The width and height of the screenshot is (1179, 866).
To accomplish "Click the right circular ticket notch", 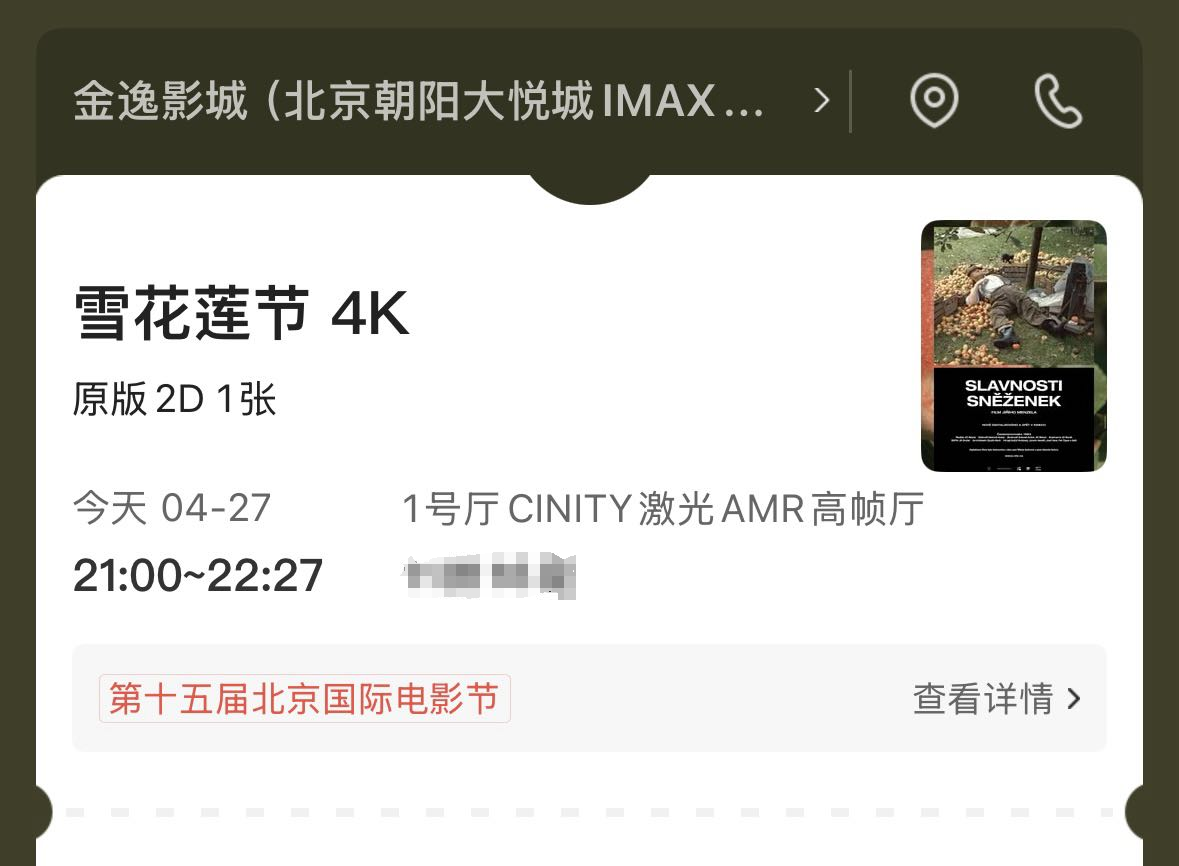I will [1135, 813].
